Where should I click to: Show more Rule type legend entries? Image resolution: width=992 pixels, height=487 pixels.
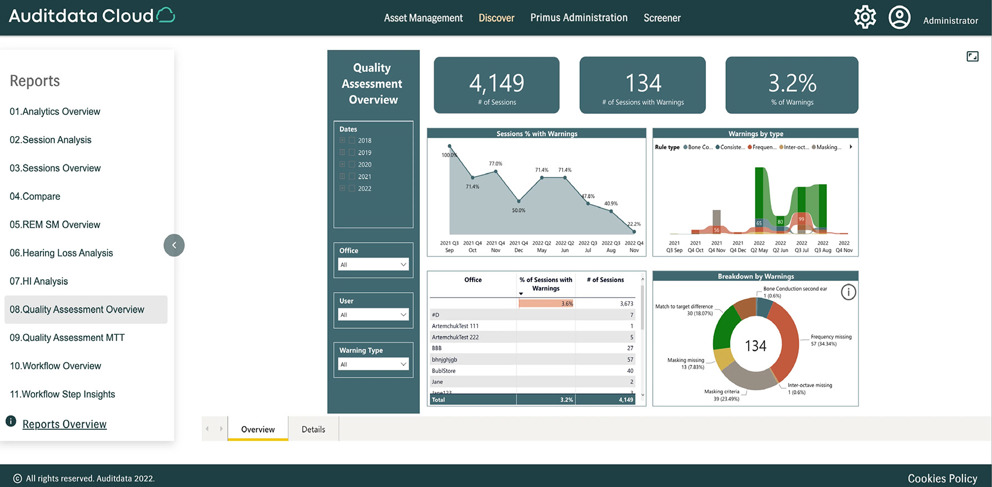pyautogui.click(x=851, y=147)
